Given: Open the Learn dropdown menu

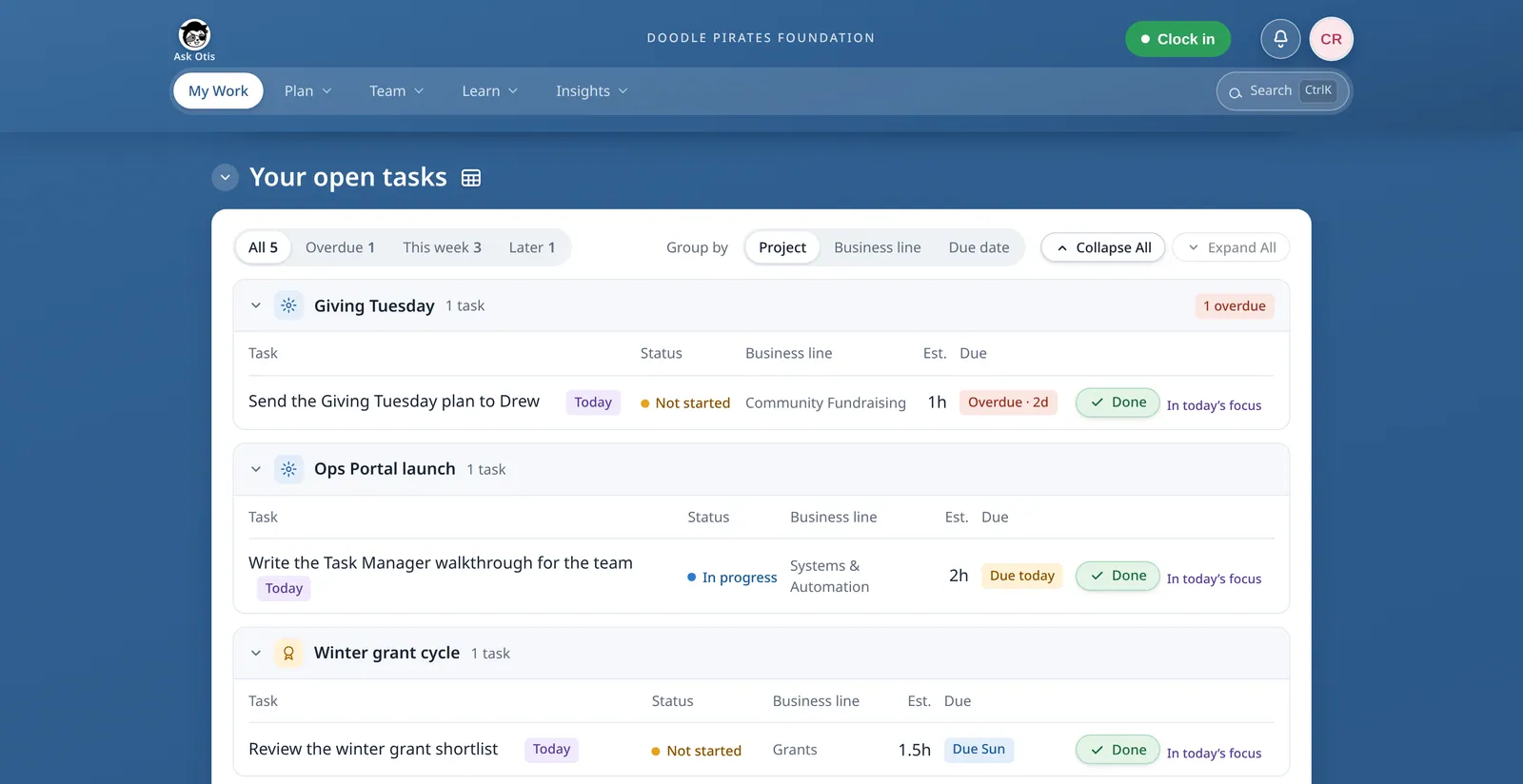Looking at the screenshot, I should click(x=489, y=91).
